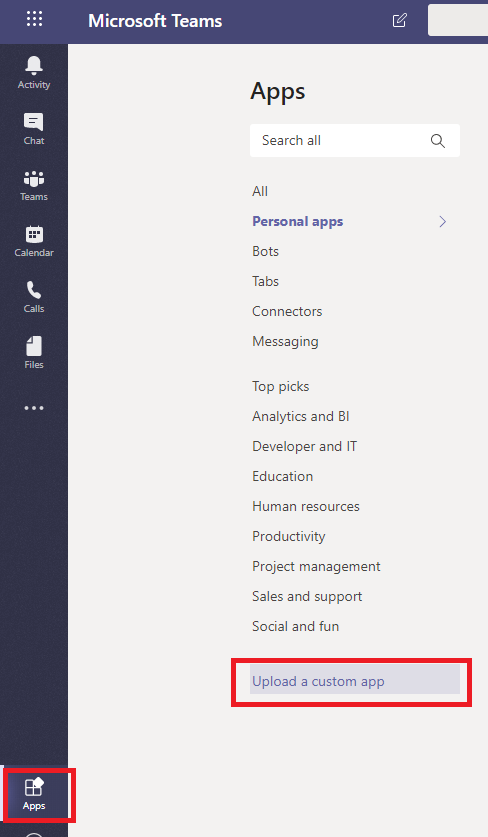Click the top search bar
Image resolution: width=488 pixels, height=837 pixels.
[458, 21]
